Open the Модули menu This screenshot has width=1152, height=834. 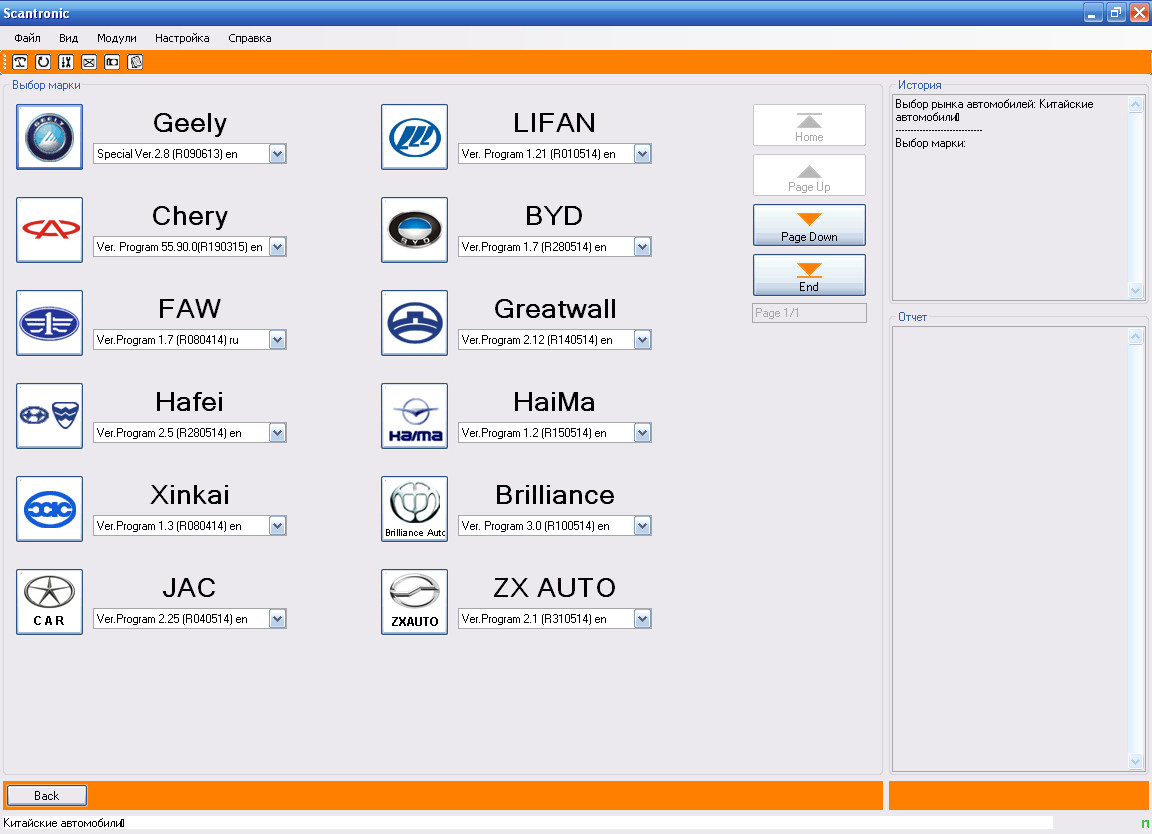pos(117,38)
